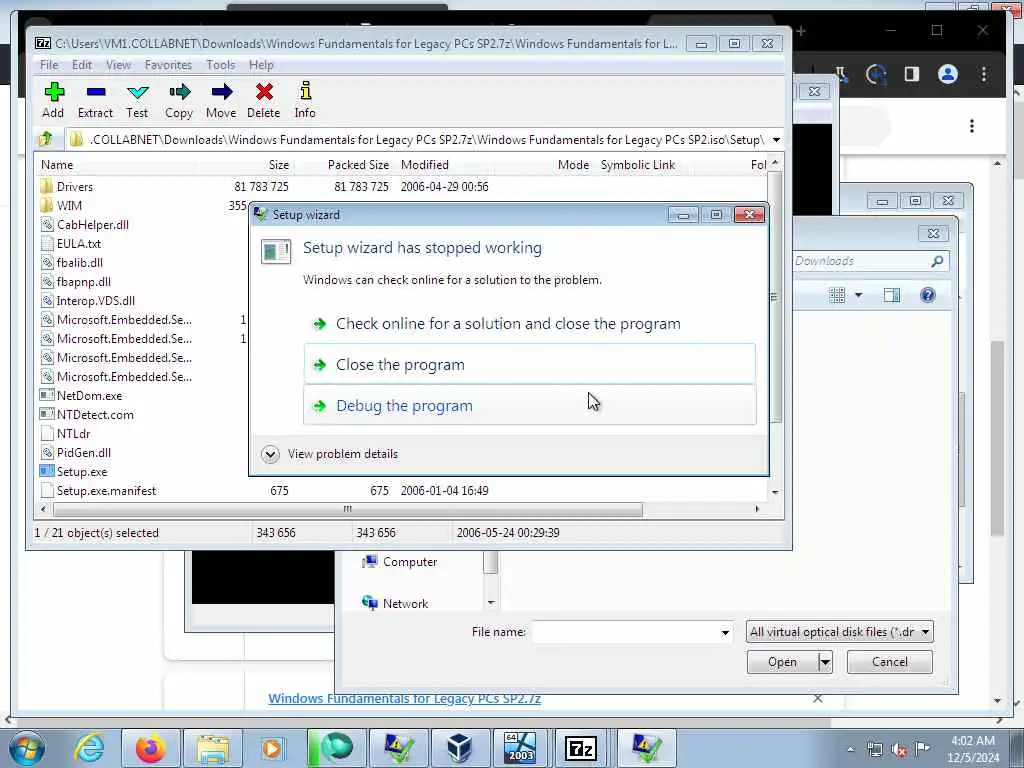Click the search icon in Downloads box

point(937,261)
